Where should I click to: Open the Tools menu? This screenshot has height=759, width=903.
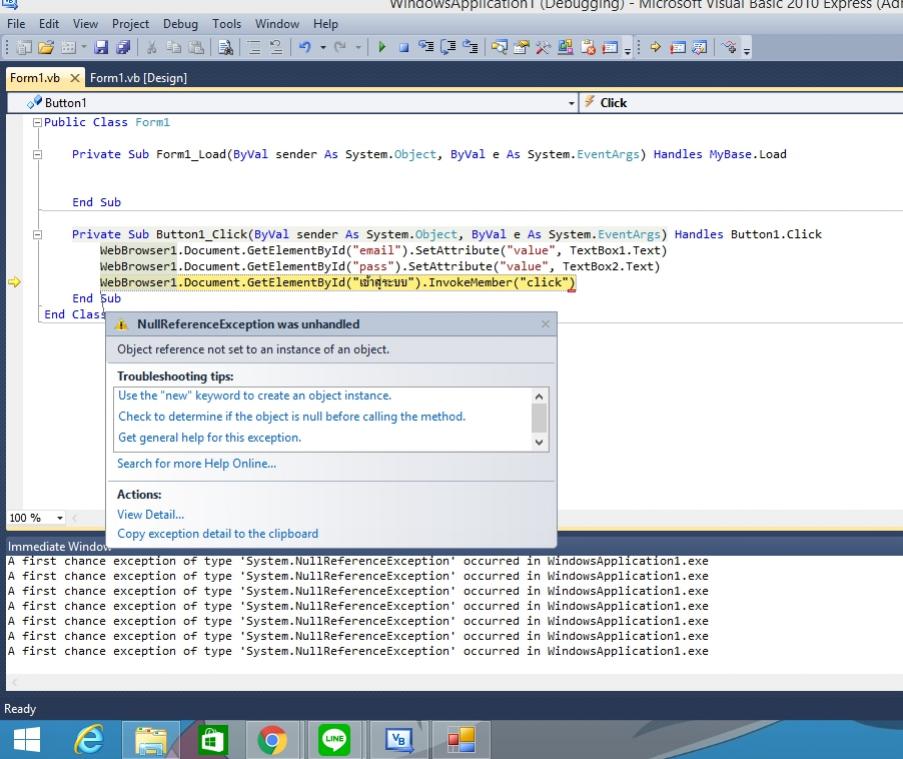point(226,24)
